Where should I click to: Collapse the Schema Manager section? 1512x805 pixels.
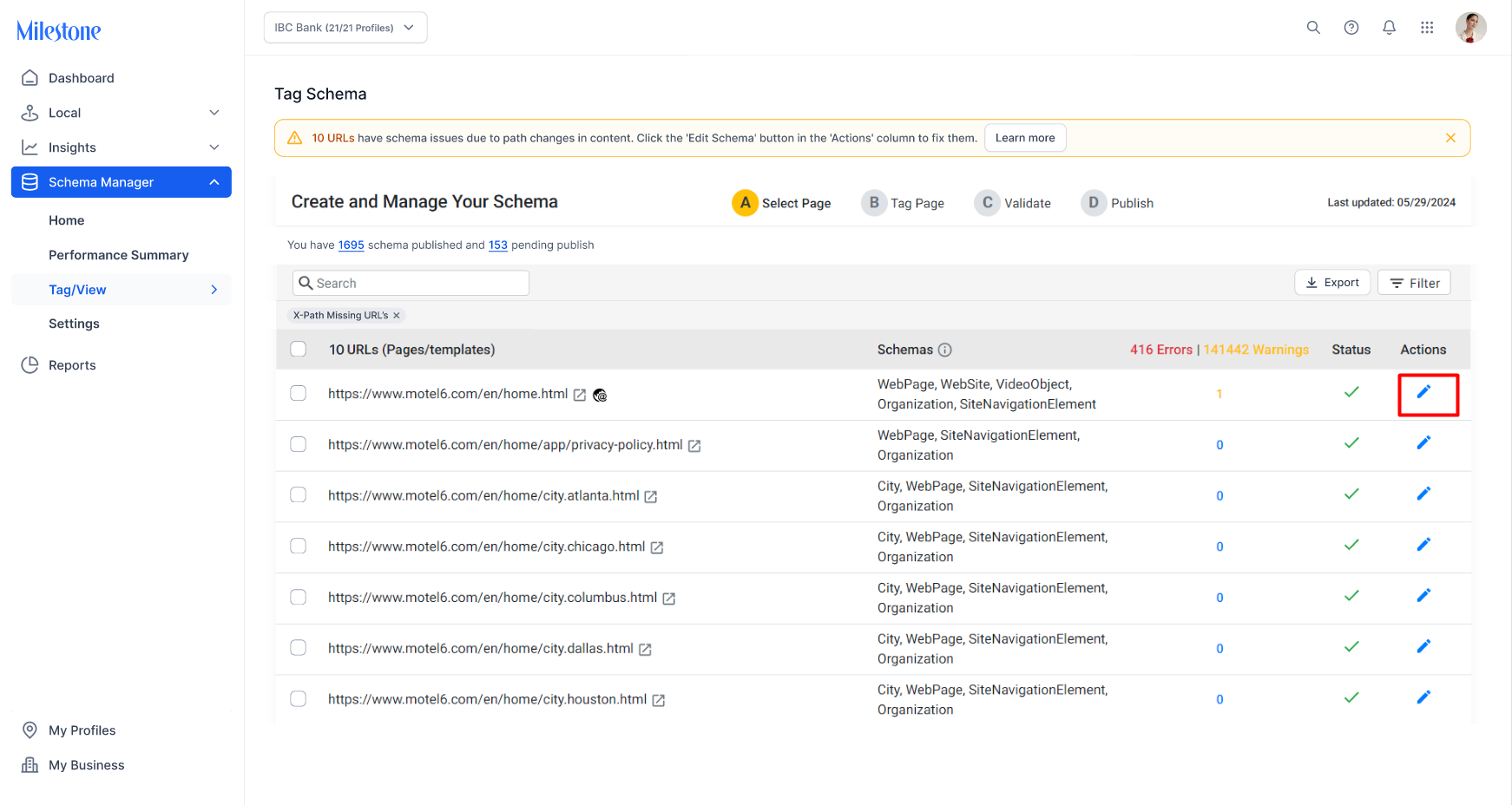coord(214,182)
